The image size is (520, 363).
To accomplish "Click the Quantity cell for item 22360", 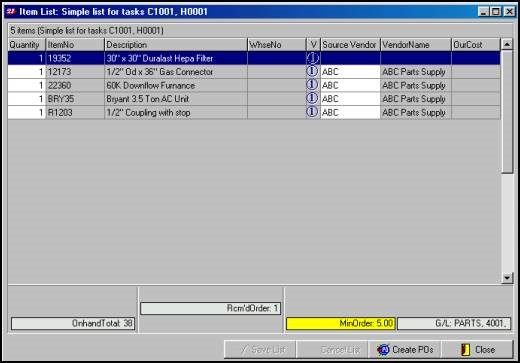I will point(27,85).
